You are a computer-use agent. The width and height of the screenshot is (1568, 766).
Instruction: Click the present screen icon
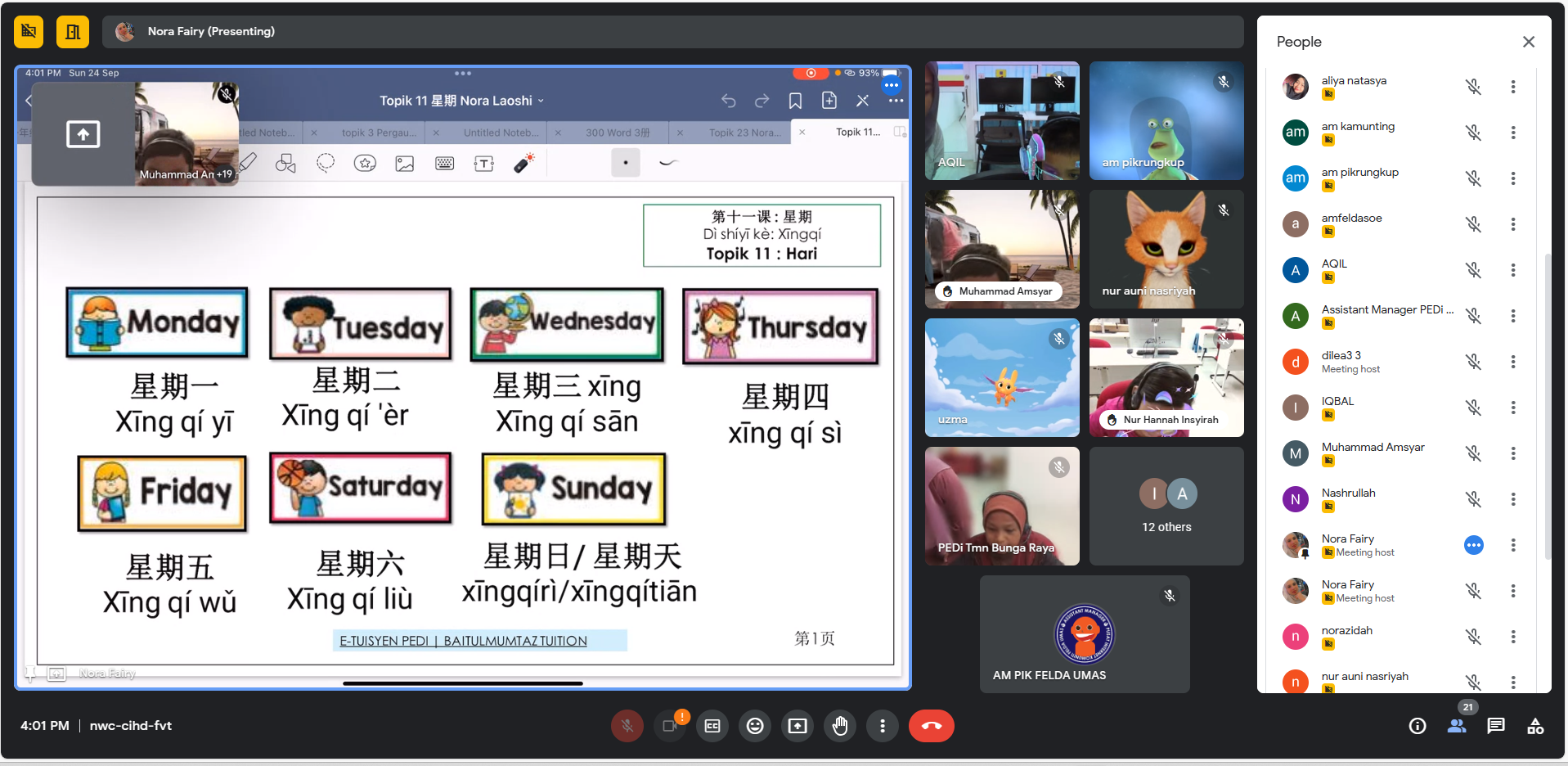[x=797, y=726]
